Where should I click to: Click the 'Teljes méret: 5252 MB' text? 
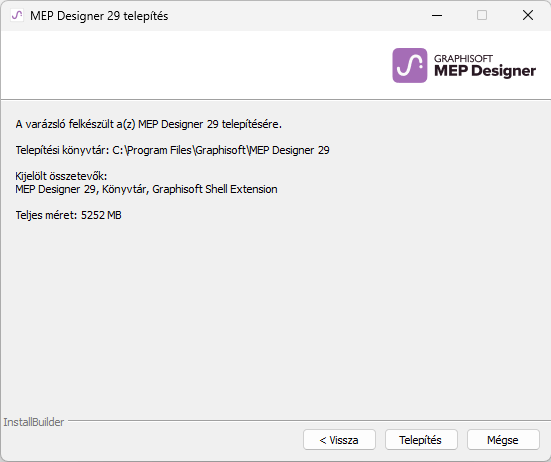[x=69, y=215]
